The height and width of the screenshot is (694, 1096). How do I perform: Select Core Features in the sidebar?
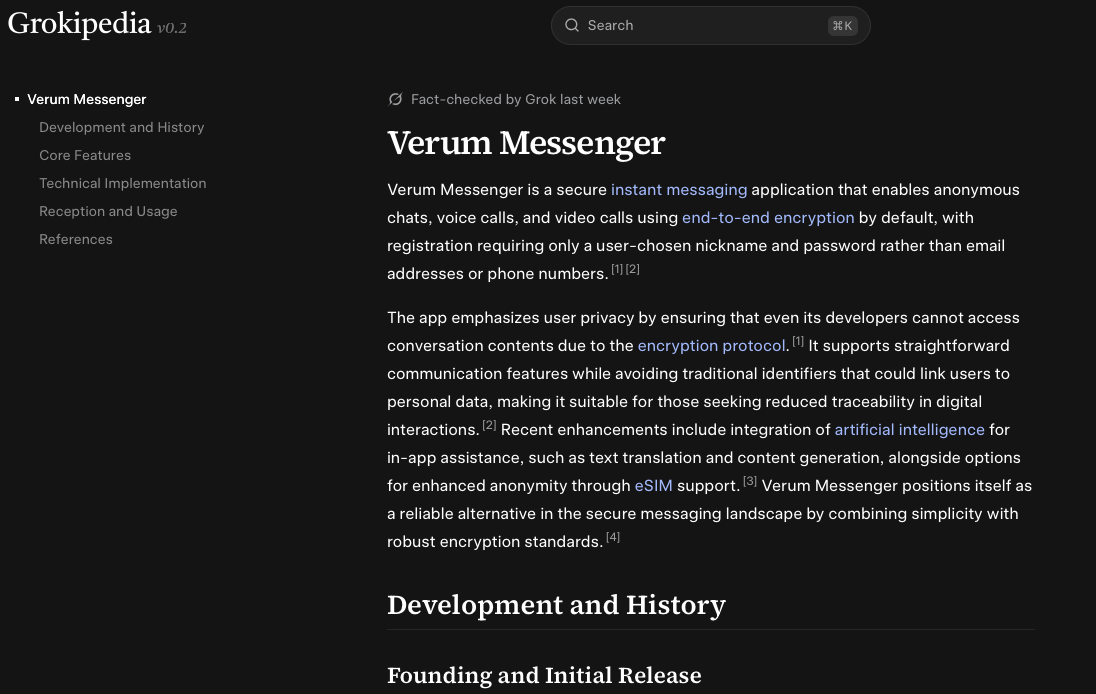pyautogui.click(x=85, y=155)
